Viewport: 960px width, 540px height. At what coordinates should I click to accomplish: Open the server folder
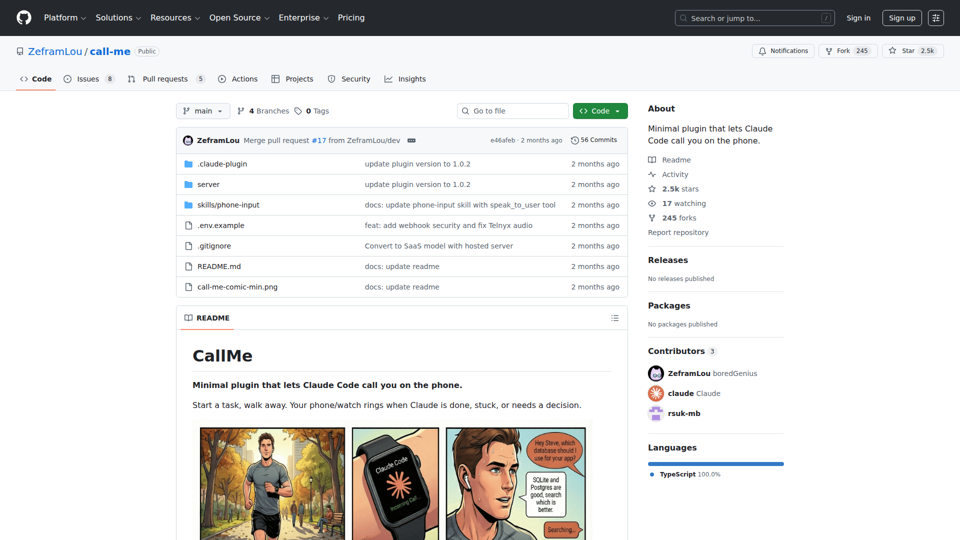click(x=208, y=184)
